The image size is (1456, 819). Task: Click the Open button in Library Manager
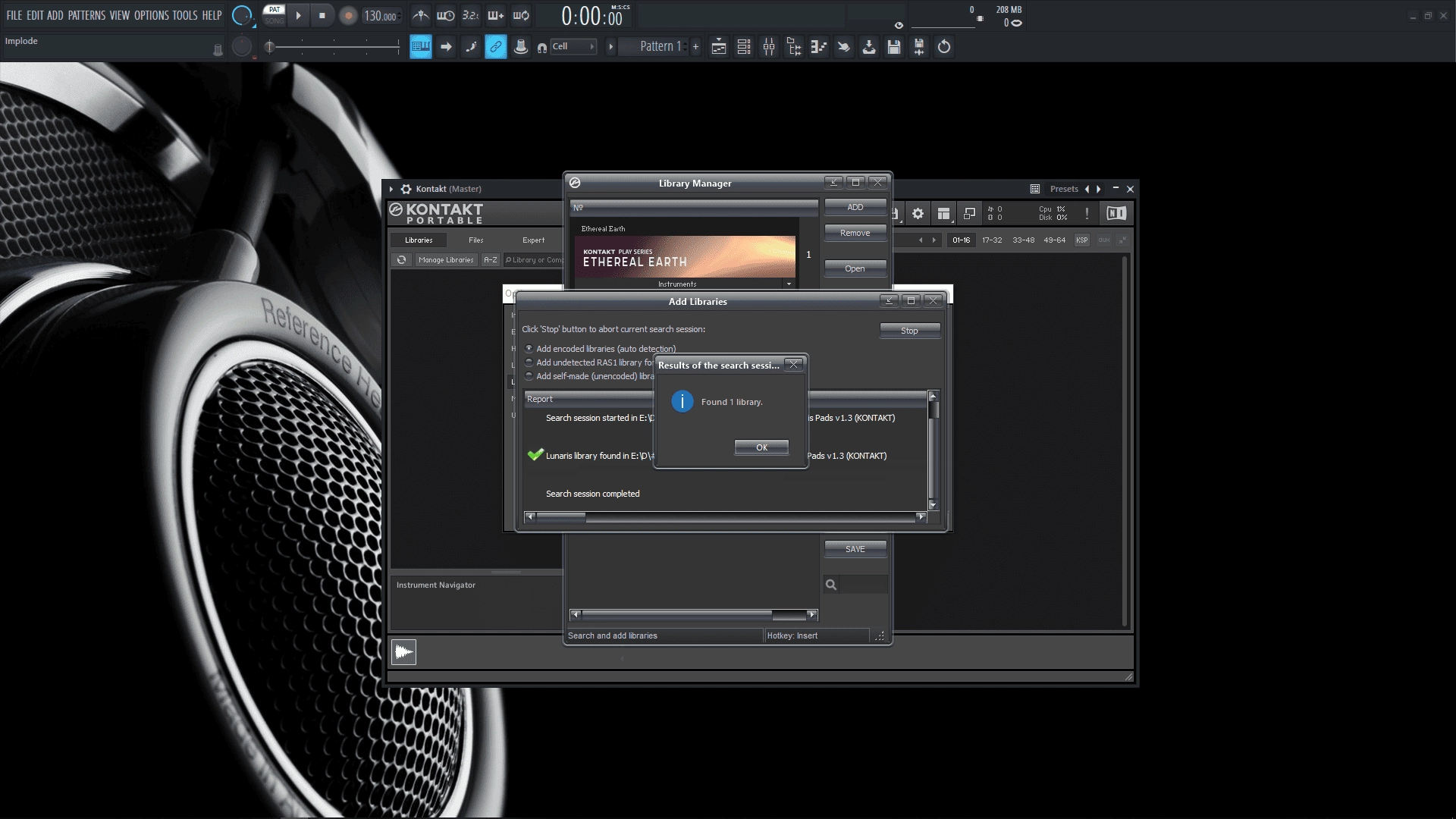tap(855, 268)
